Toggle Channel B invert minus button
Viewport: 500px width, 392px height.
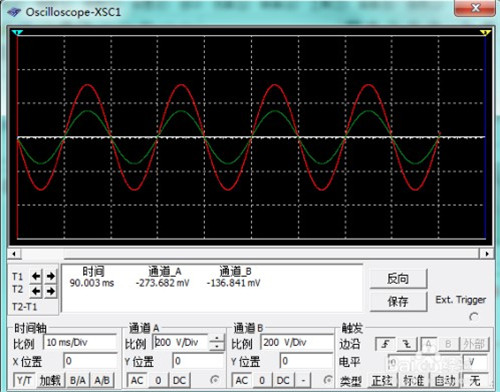point(303,380)
